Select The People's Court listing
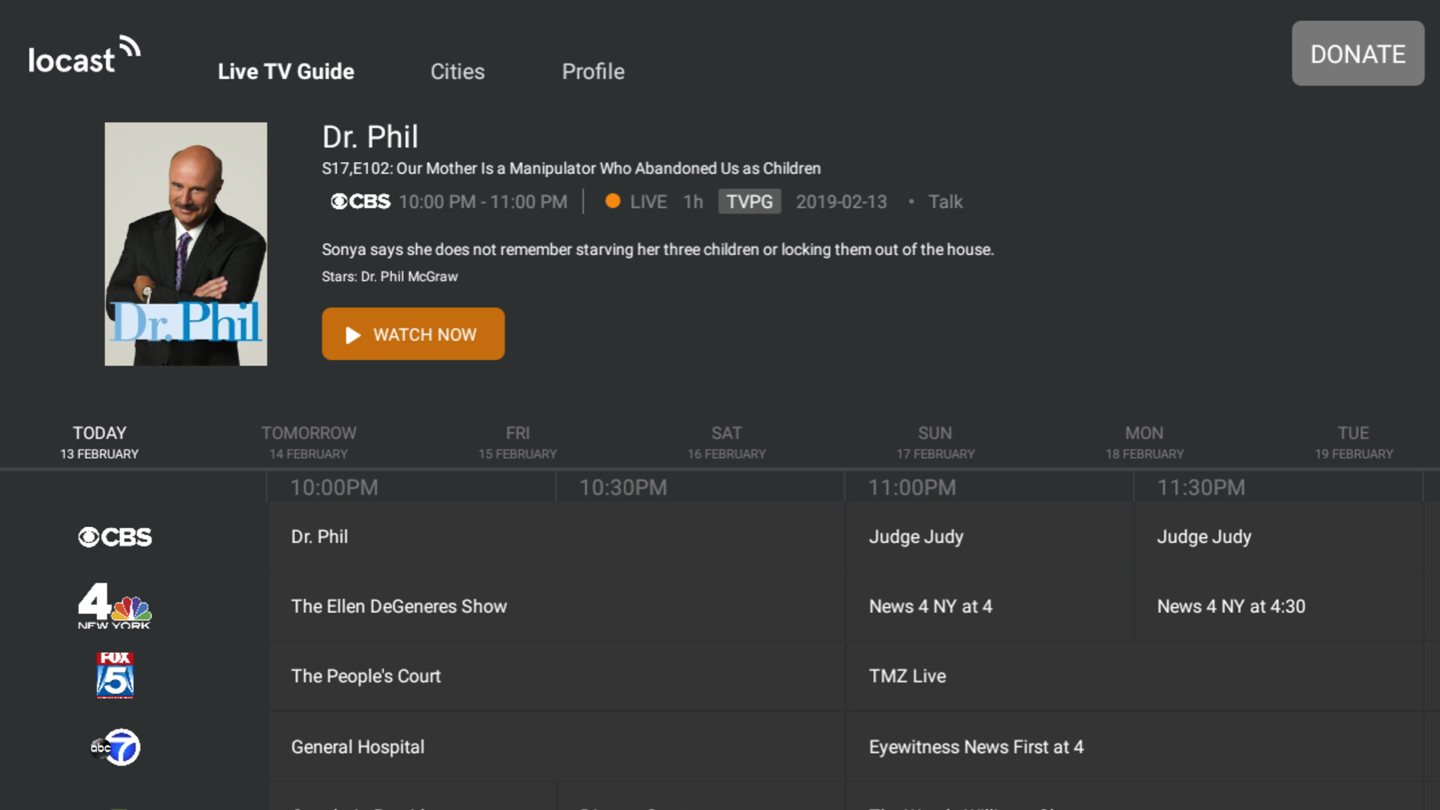The image size is (1440, 810). click(x=557, y=676)
